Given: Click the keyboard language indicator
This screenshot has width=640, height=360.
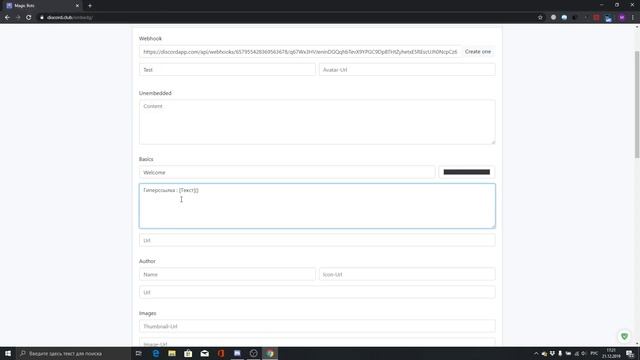Looking at the screenshot, I should click(x=594, y=353).
